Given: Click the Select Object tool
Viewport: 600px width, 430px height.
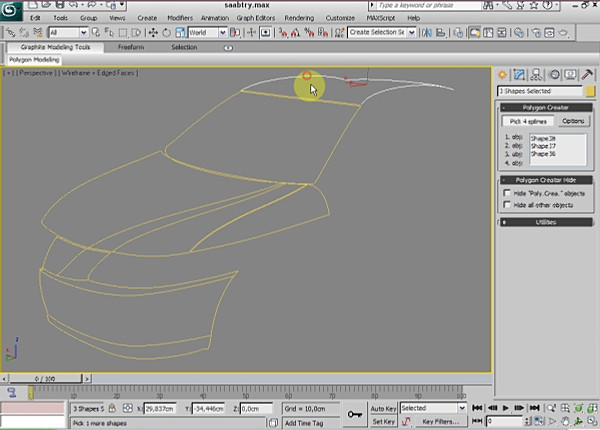Looking at the screenshot, I should (x=96, y=33).
